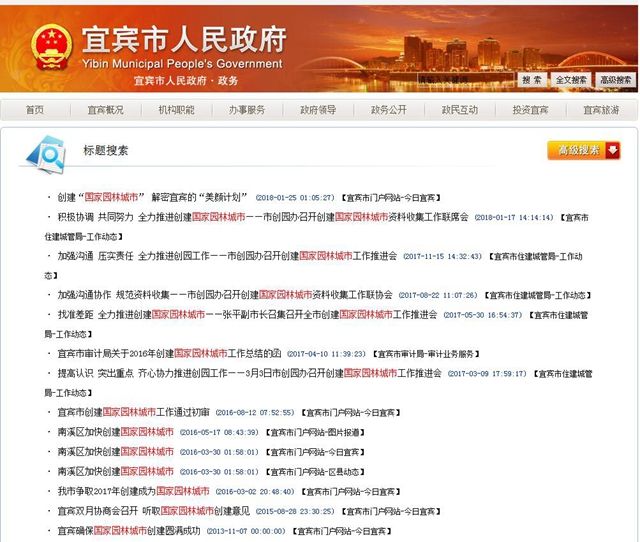Open the 政府领导 menu item
Viewport: 640px width, 542px height.
point(318,110)
